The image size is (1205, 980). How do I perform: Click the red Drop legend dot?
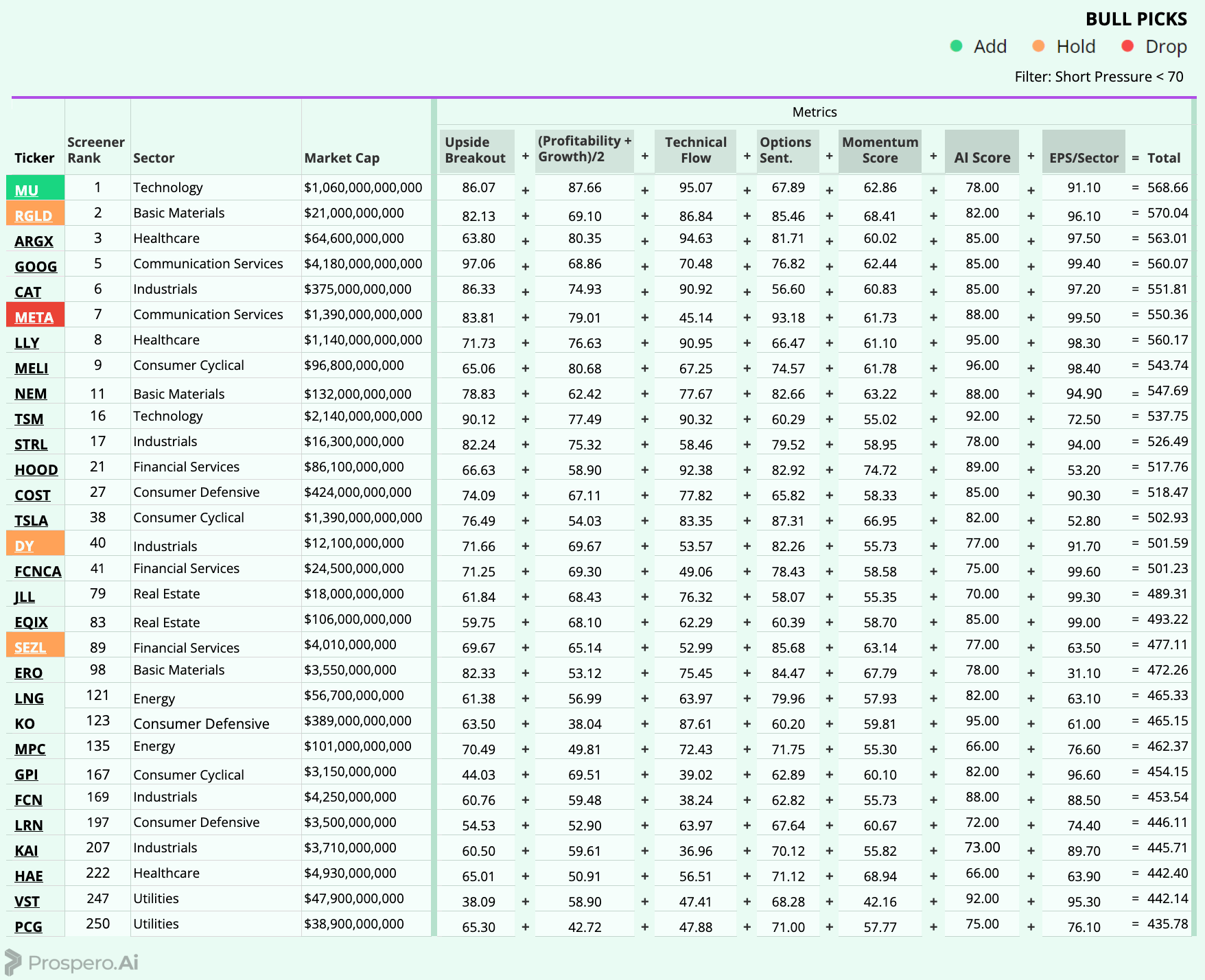click(x=1127, y=46)
